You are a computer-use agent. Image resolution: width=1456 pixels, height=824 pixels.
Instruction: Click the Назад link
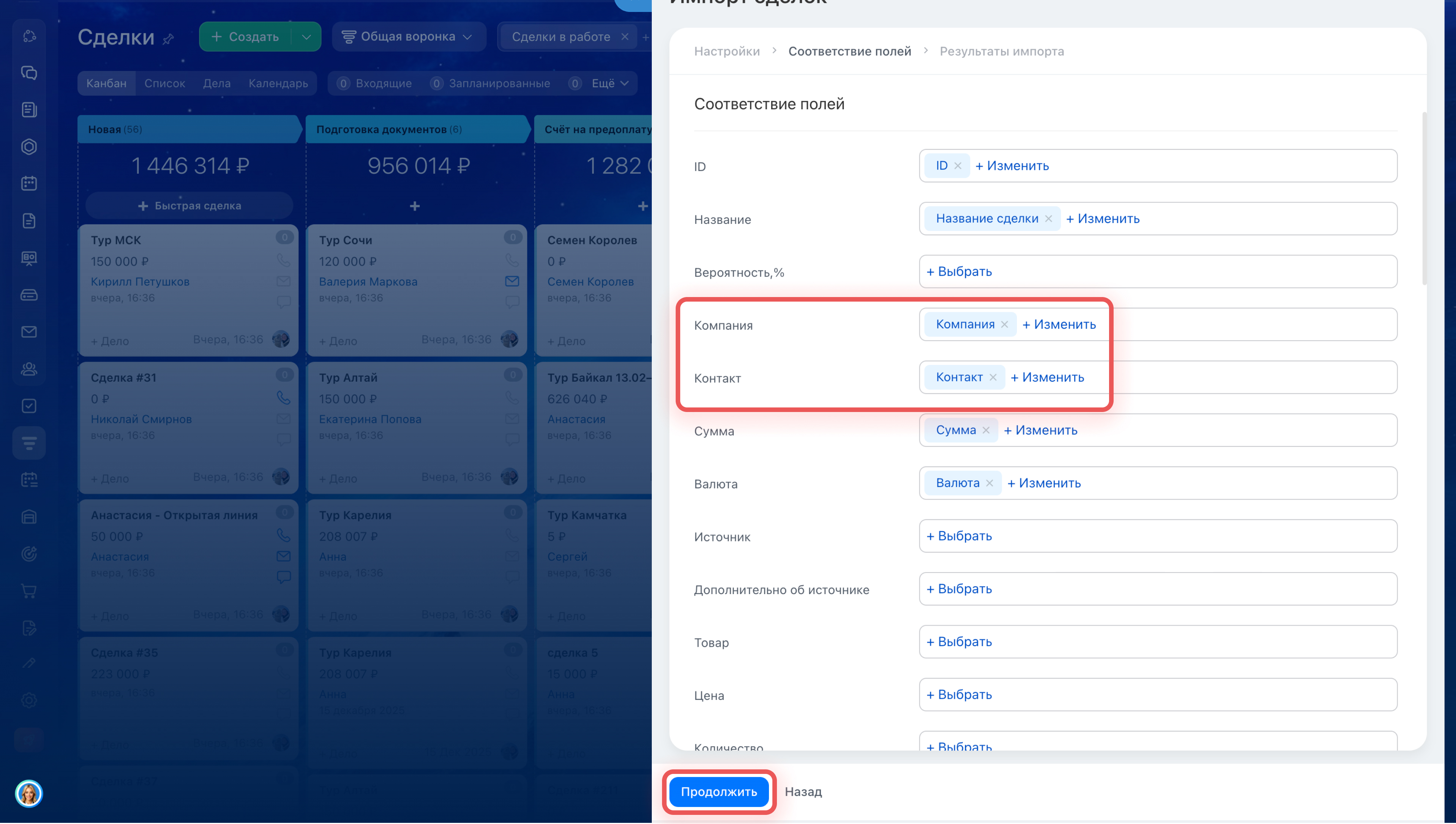803,792
